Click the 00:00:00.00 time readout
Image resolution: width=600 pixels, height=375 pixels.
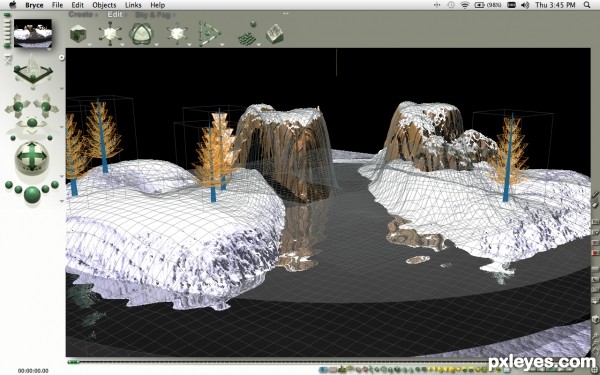[x=33, y=370]
